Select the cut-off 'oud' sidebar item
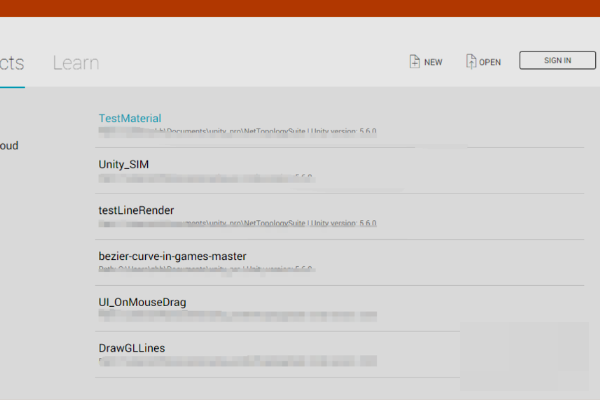Viewport: 600px width, 400px height. click(x=9, y=145)
